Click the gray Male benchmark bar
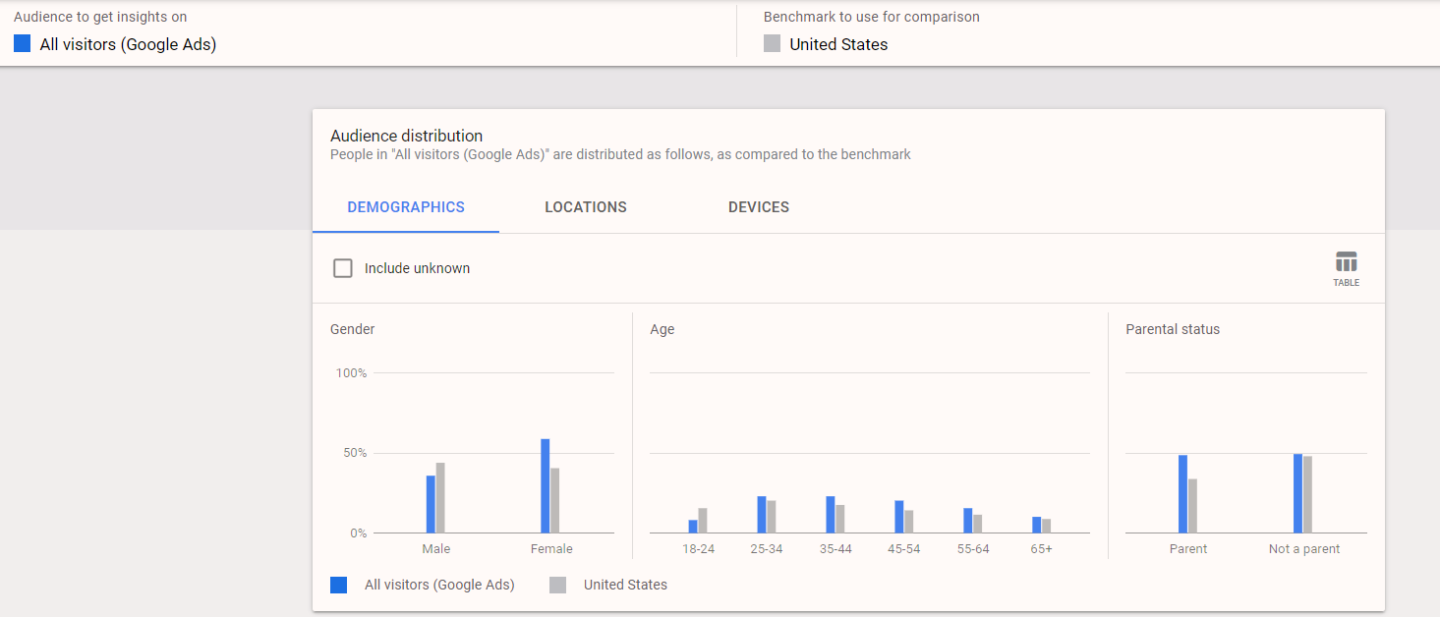 click(x=440, y=498)
